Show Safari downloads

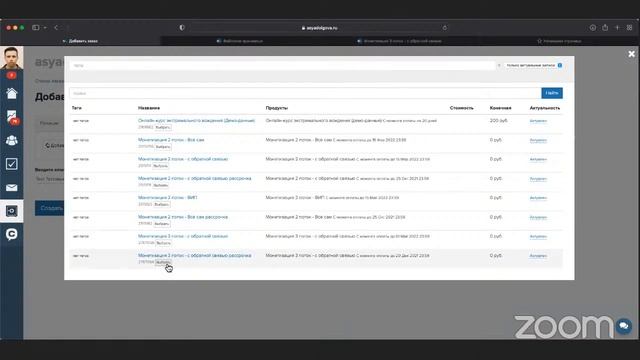coord(593,28)
